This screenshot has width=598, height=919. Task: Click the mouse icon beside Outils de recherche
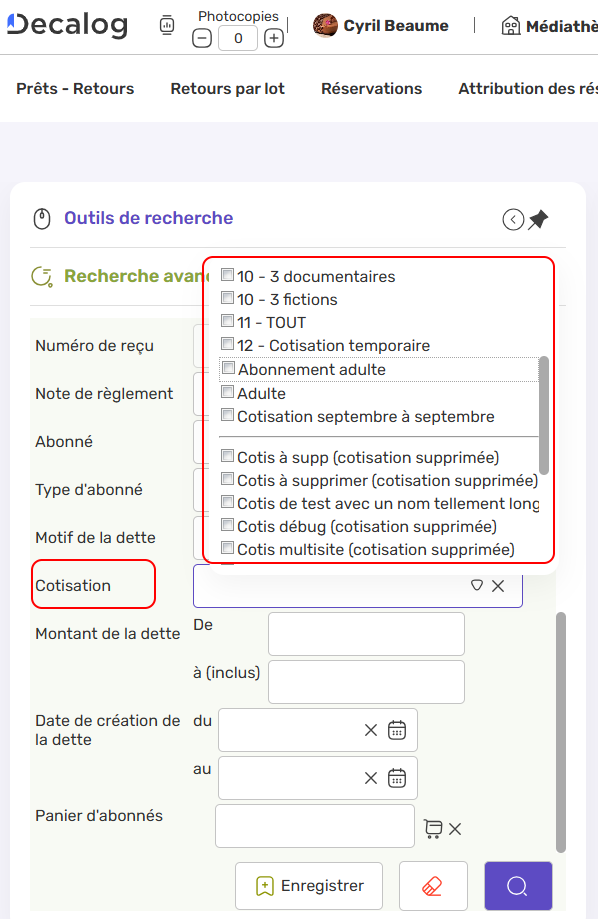[x=42, y=219]
